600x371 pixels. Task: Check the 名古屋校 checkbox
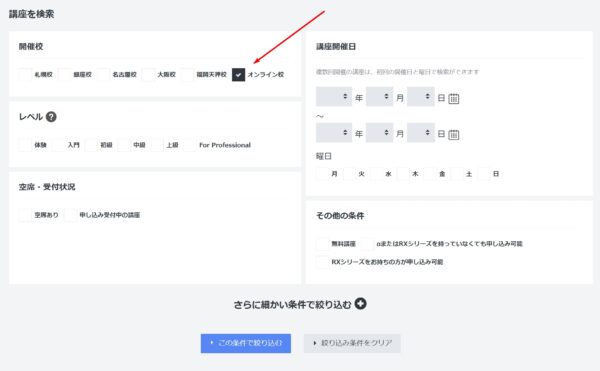click(x=103, y=75)
